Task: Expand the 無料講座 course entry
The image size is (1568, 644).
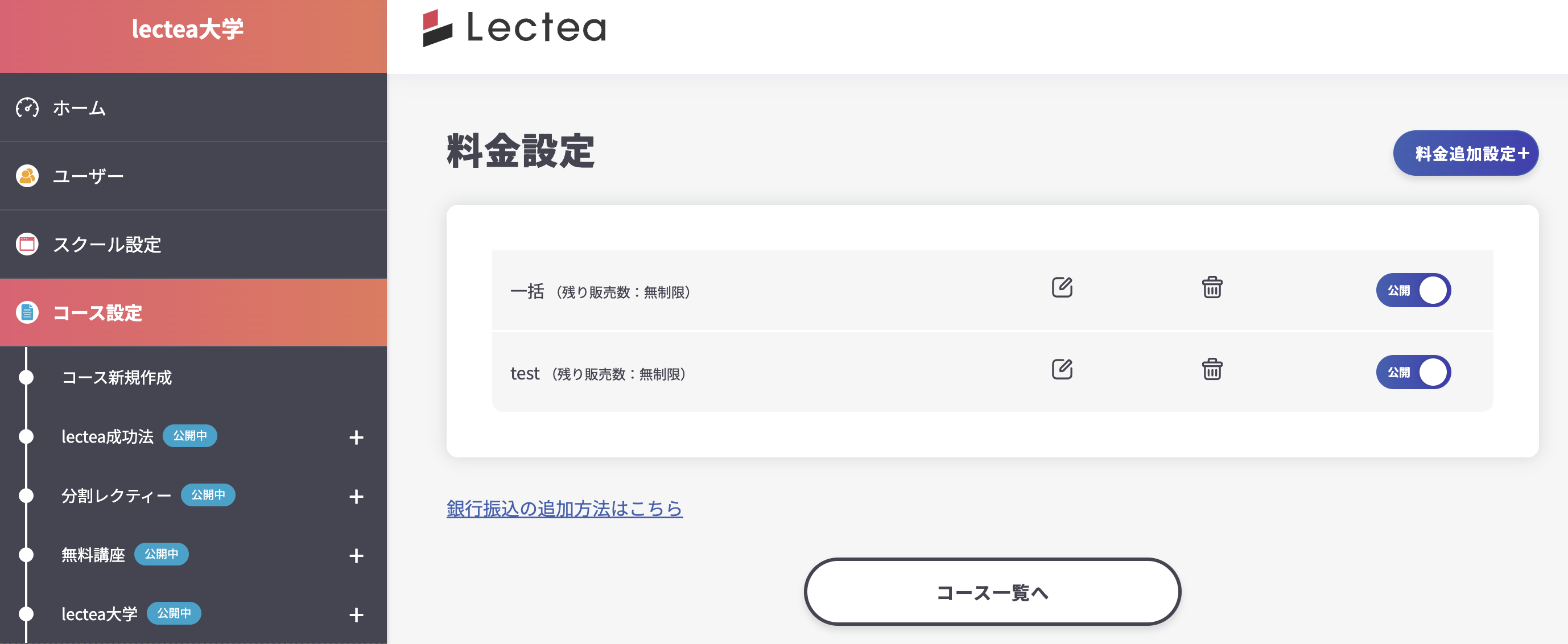Action: [x=356, y=555]
